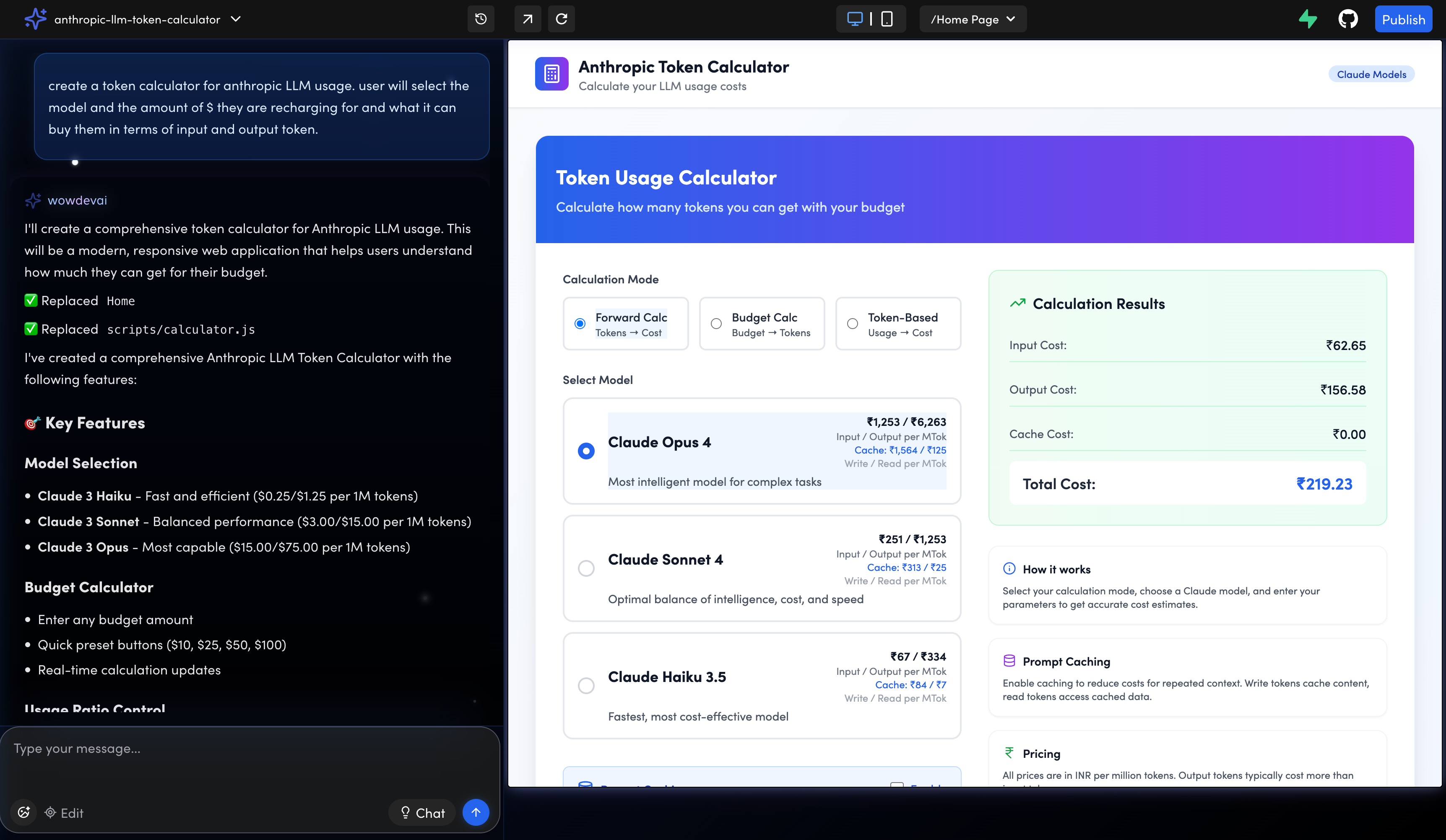
Task: Click the Quick preset buttons bullet
Action: tap(162, 645)
